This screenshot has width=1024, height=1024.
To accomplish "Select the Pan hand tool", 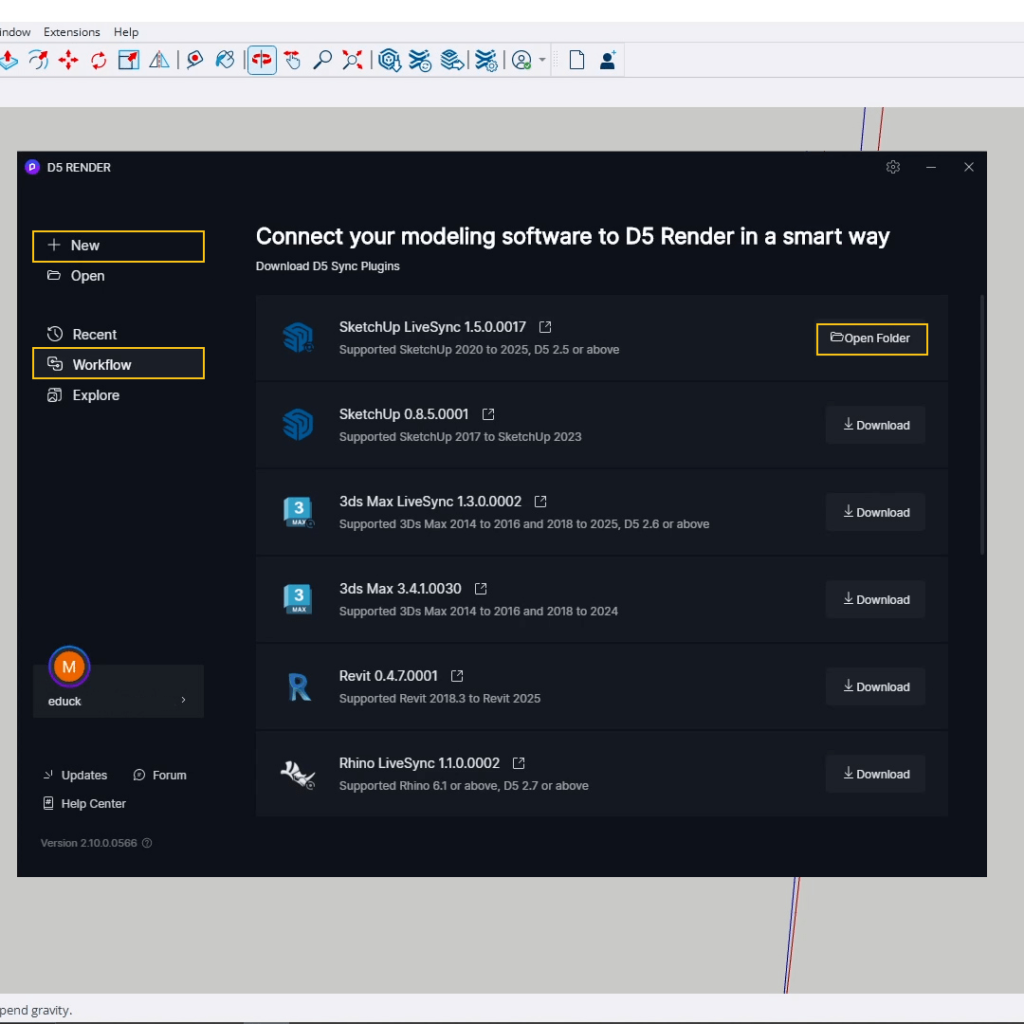I will click(292, 61).
